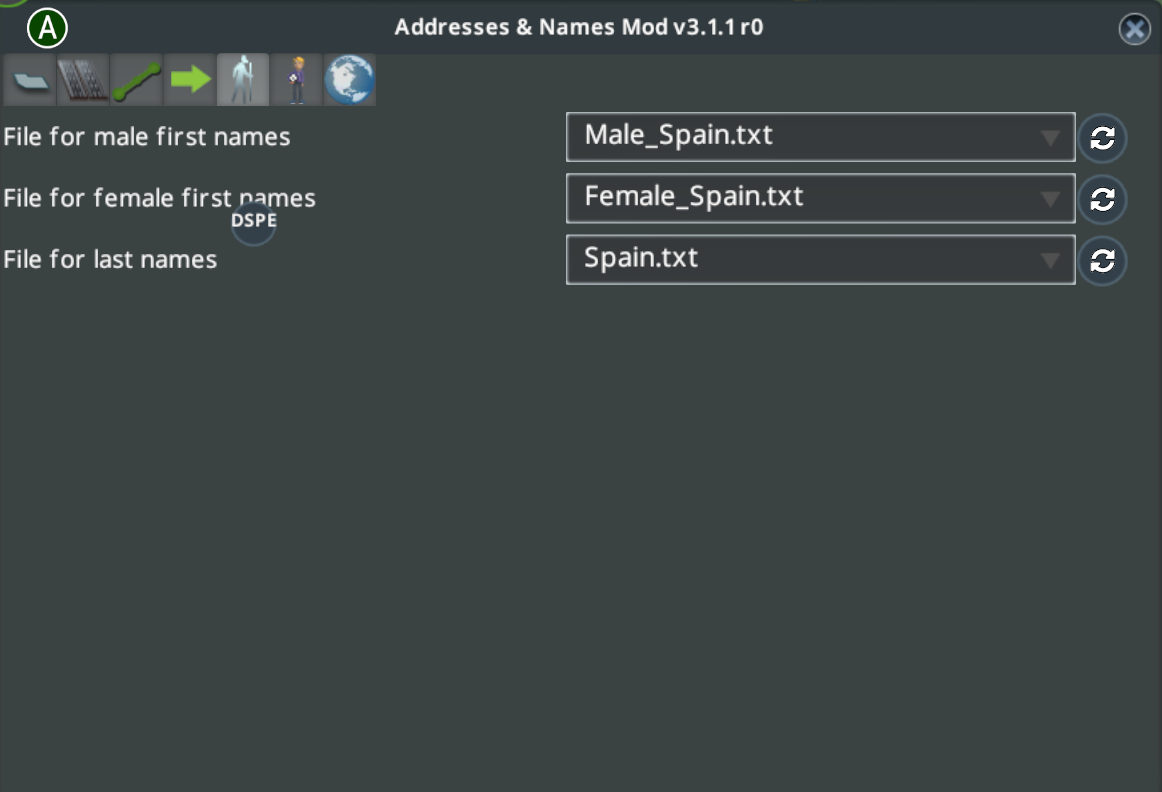Reload the last names file list

(x=1103, y=261)
